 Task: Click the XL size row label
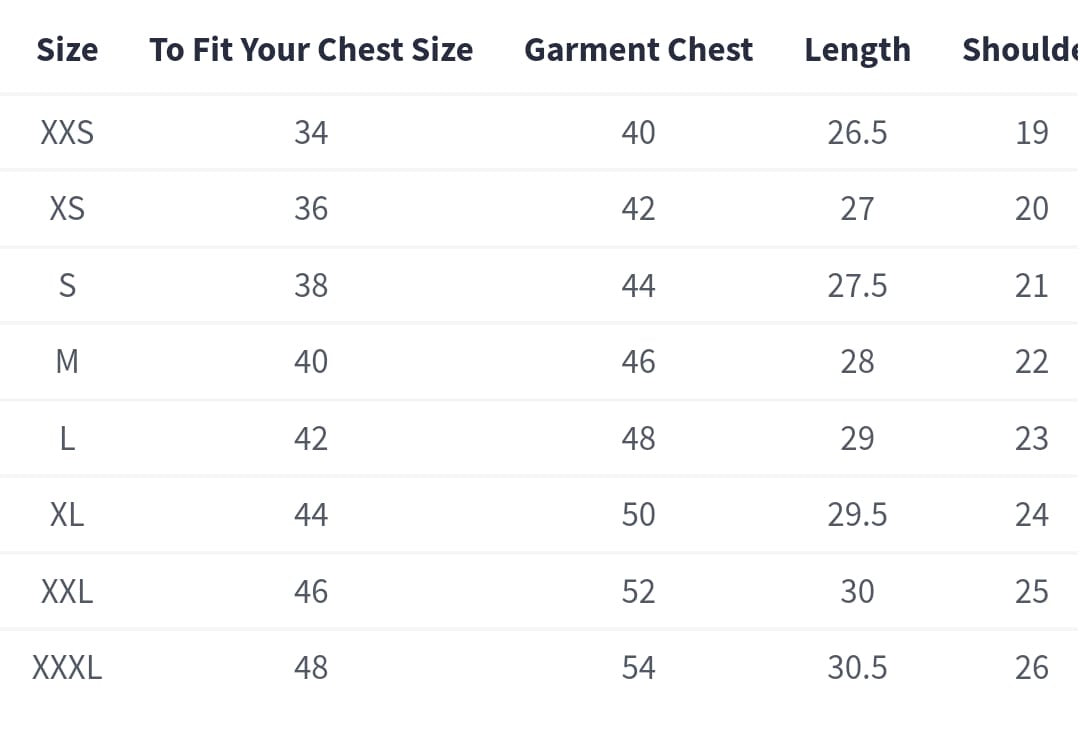pos(67,514)
